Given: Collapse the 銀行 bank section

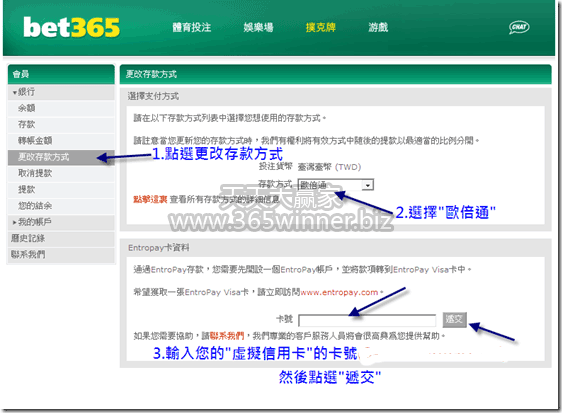Looking at the screenshot, I should click(61, 92).
